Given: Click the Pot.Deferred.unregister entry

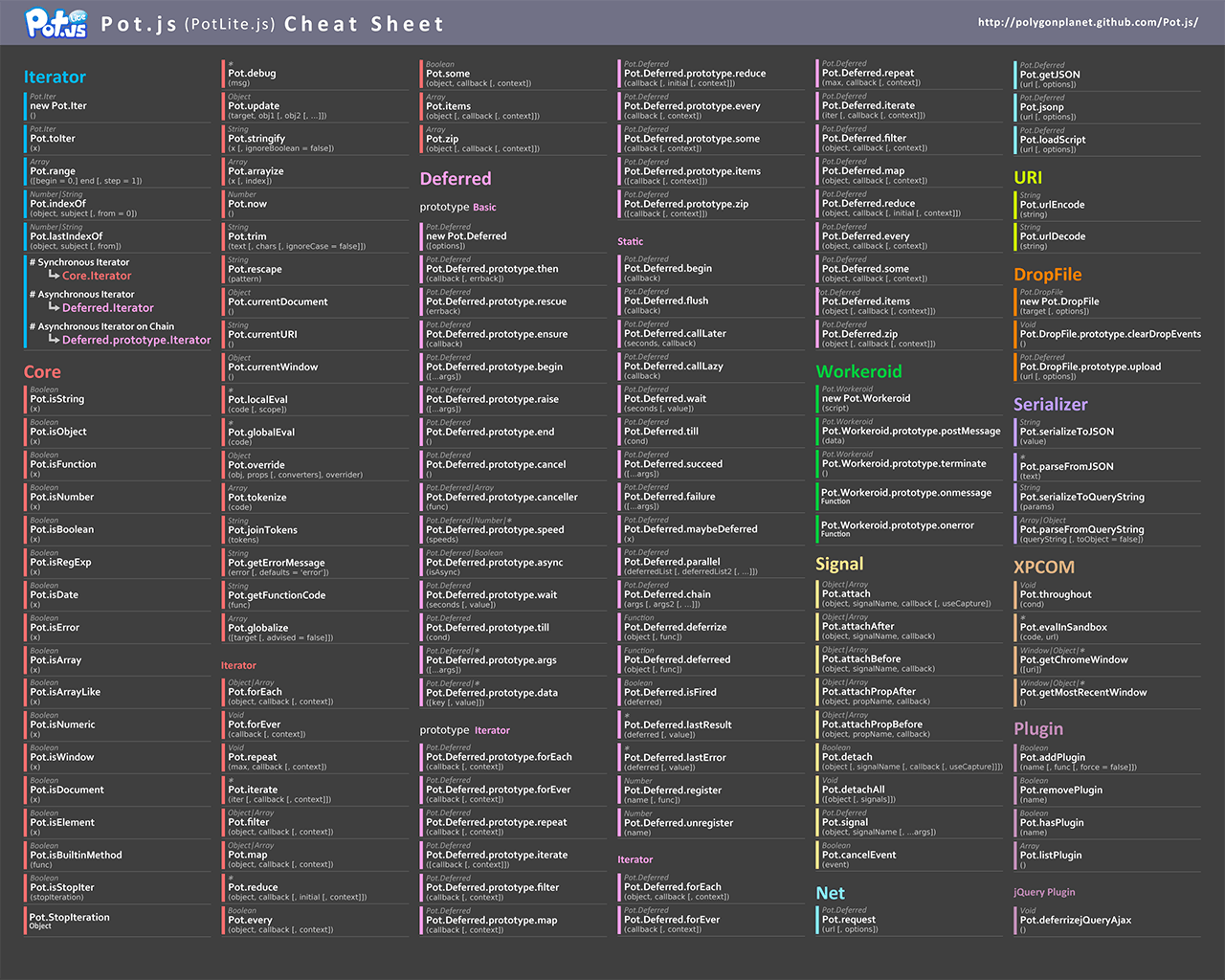Looking at the screenshot, I should tap(713, 823).
